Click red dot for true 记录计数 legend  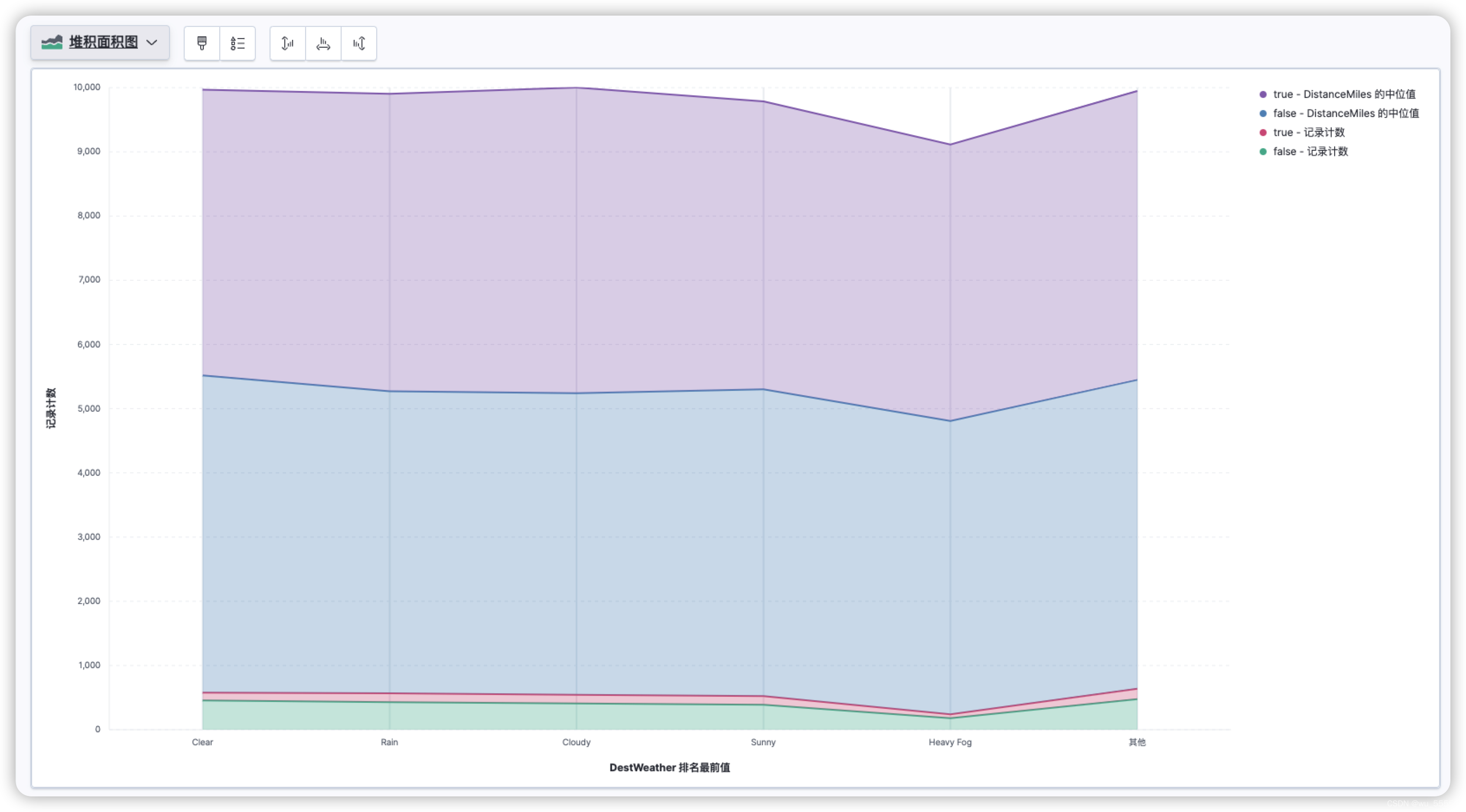click(1263, 133)
